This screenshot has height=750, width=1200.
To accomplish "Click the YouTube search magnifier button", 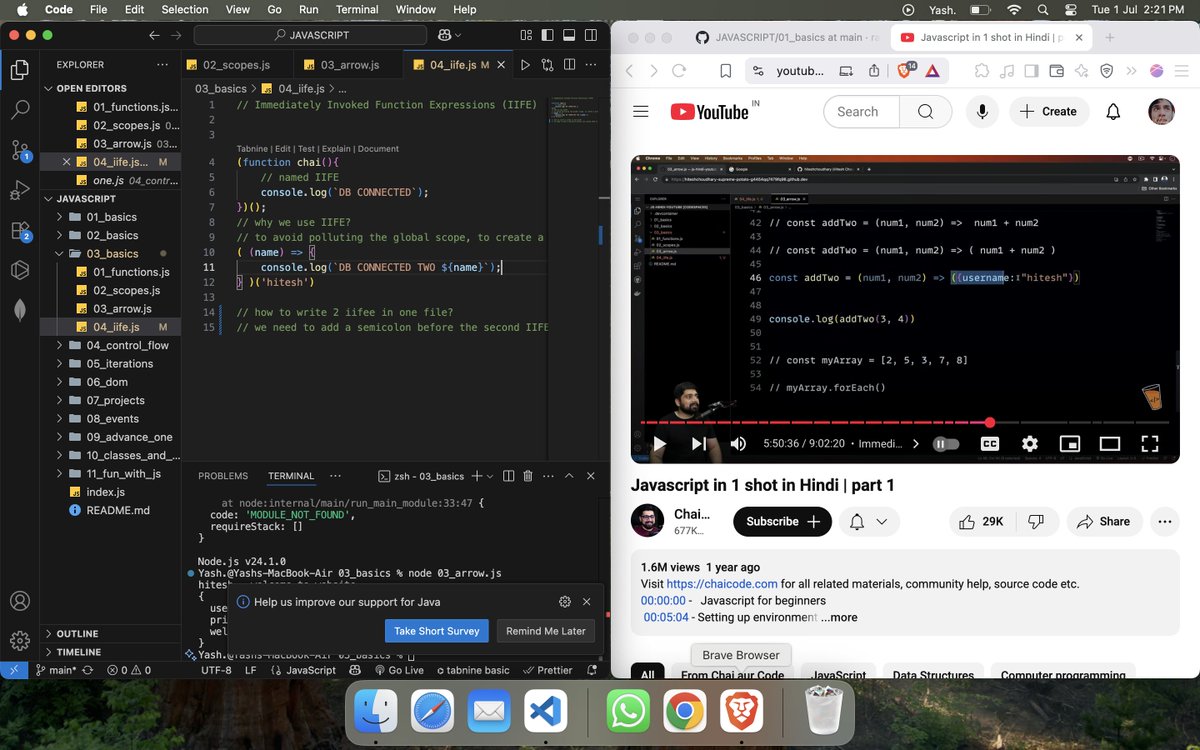I will point(925,111).
